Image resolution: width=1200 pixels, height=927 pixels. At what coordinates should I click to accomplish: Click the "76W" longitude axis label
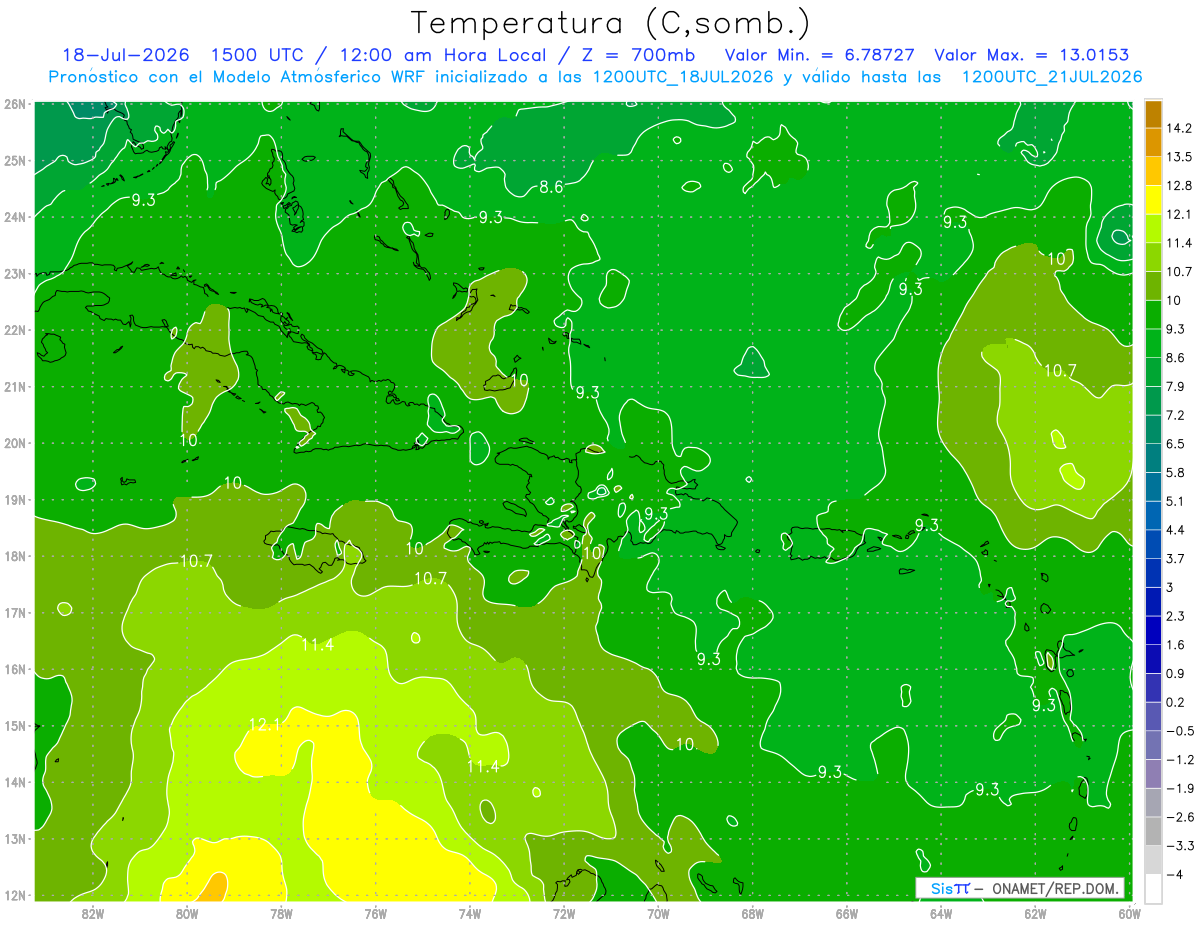(x=376, y=913)
